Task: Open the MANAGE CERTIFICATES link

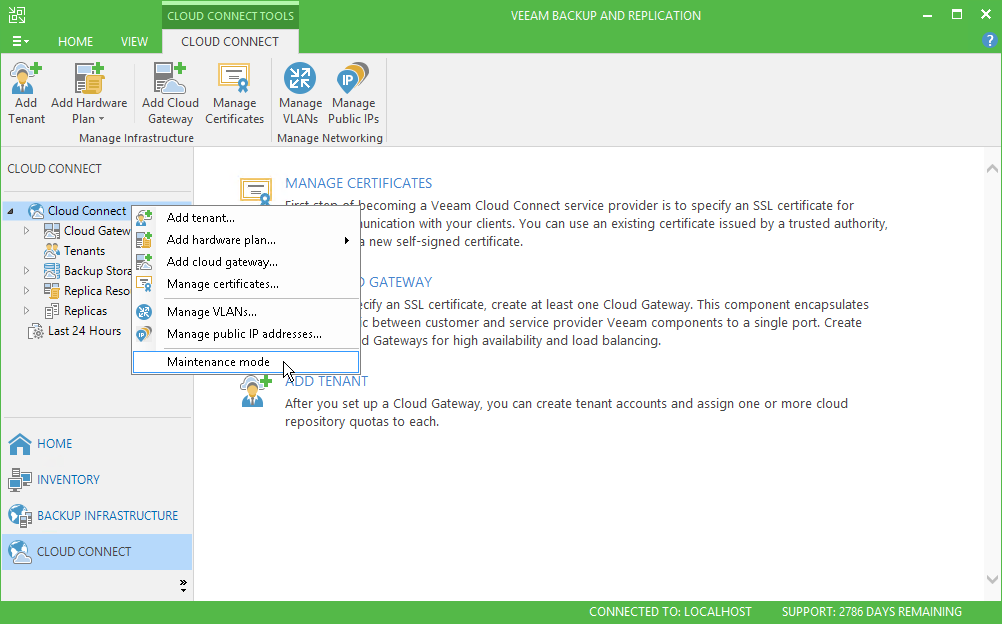Action: coord(358,183)
